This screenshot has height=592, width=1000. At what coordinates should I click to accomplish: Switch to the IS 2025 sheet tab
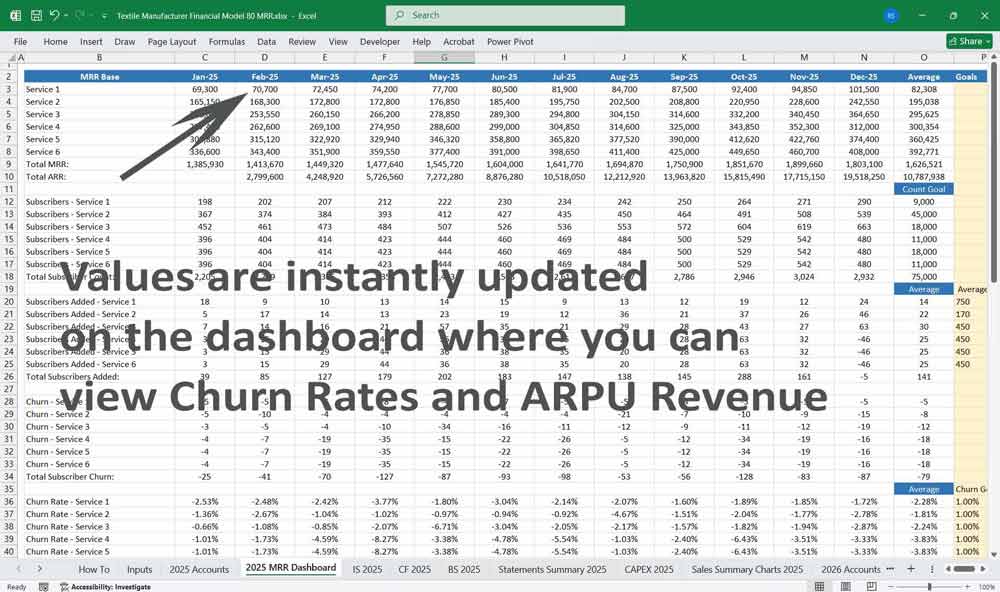(367, 569)
